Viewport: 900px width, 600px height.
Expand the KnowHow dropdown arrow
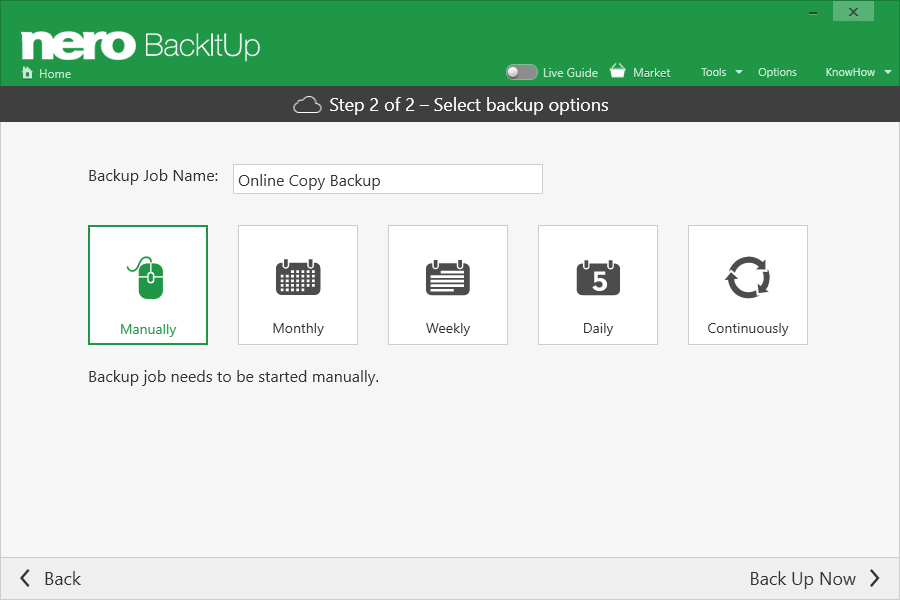[888, 72]
